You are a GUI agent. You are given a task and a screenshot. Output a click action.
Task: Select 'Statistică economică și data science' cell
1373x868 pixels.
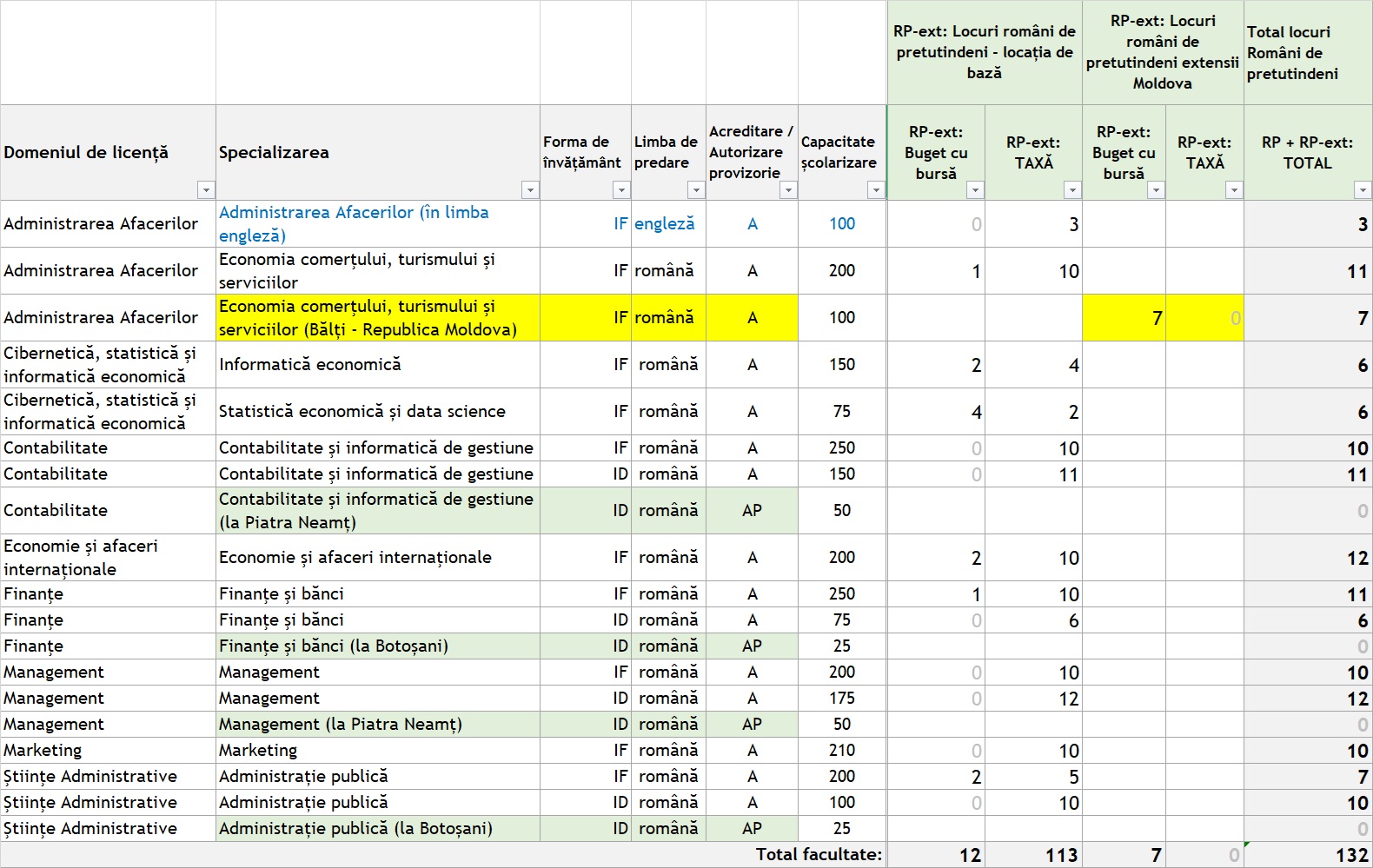(378, 412)
